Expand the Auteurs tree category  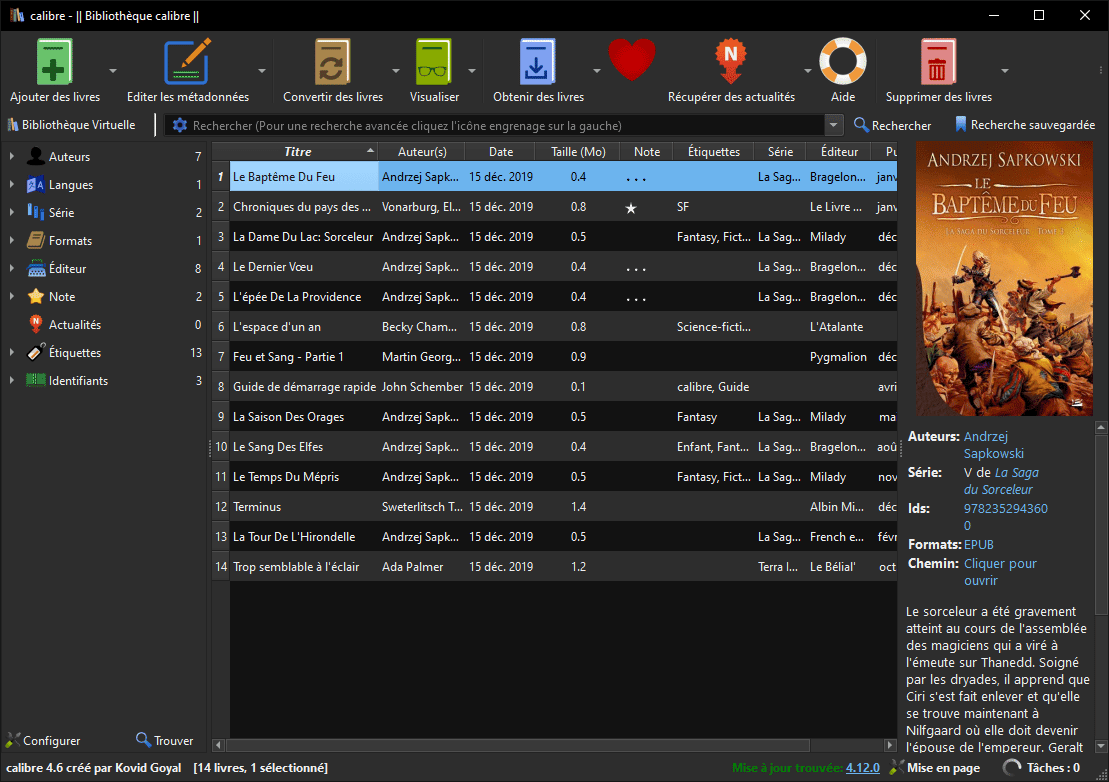click(11, 157)
